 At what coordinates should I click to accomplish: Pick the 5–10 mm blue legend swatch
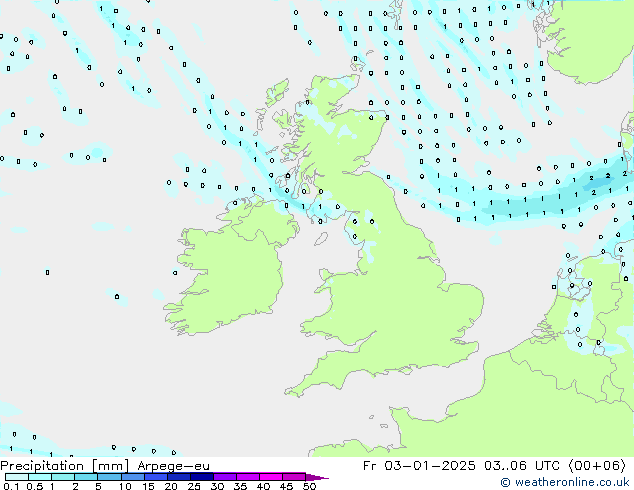pos(109,477)
